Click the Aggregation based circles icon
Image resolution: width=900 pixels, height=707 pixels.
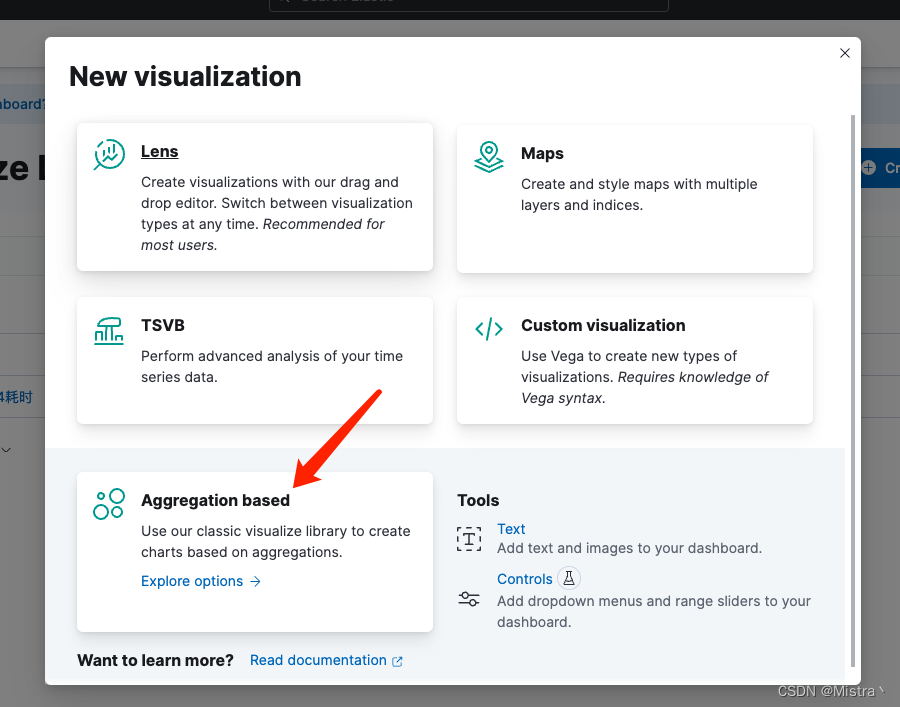108,504
